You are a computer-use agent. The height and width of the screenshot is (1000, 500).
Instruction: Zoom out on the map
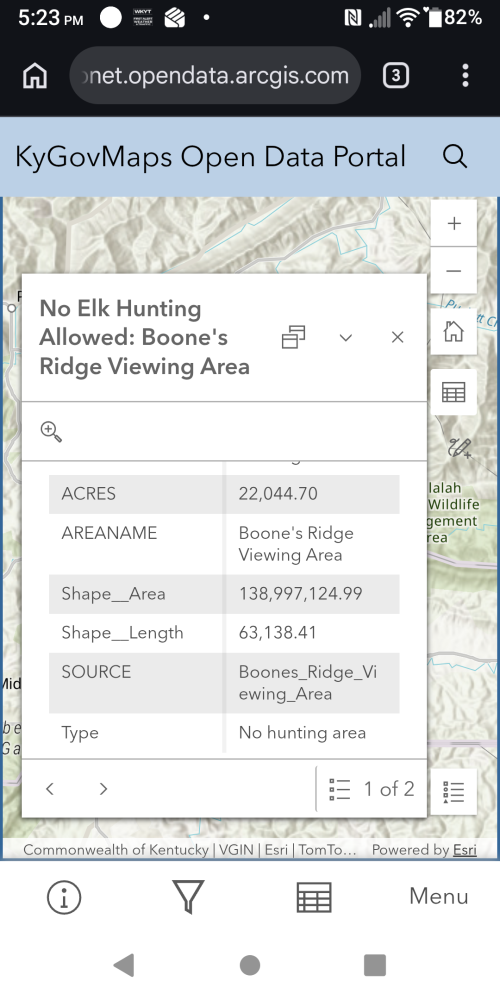point(453,271)
